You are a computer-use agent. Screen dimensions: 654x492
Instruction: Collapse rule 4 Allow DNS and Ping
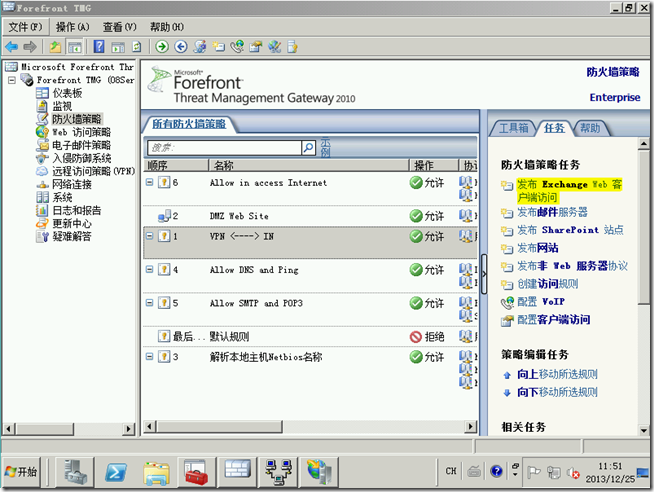coord(149,269)
